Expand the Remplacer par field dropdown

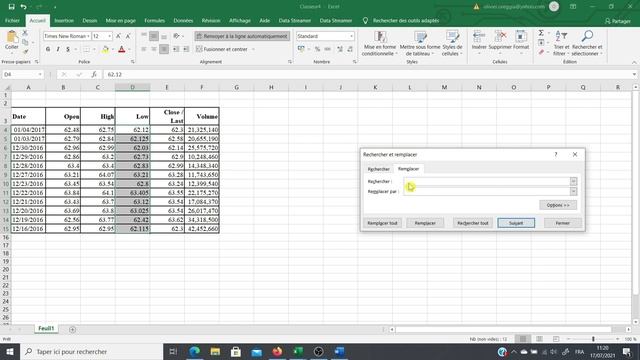click(573, 191)
